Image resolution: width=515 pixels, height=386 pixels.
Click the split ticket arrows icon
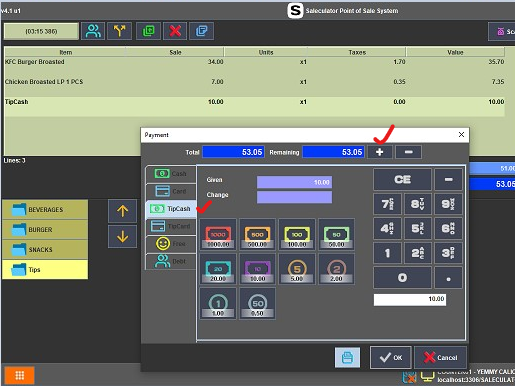click(120, 31)
